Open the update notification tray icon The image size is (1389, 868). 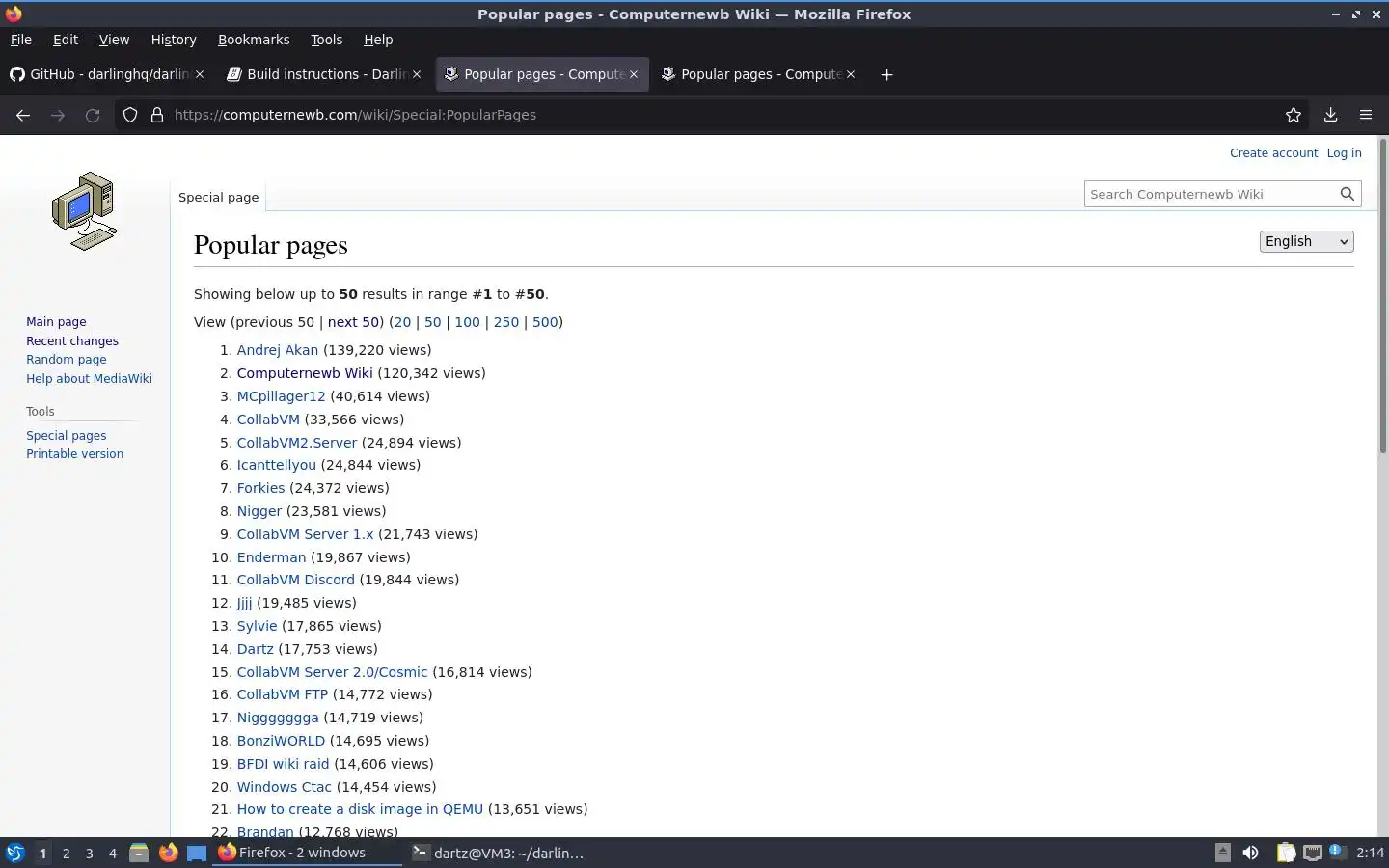tap(1336, 852)
